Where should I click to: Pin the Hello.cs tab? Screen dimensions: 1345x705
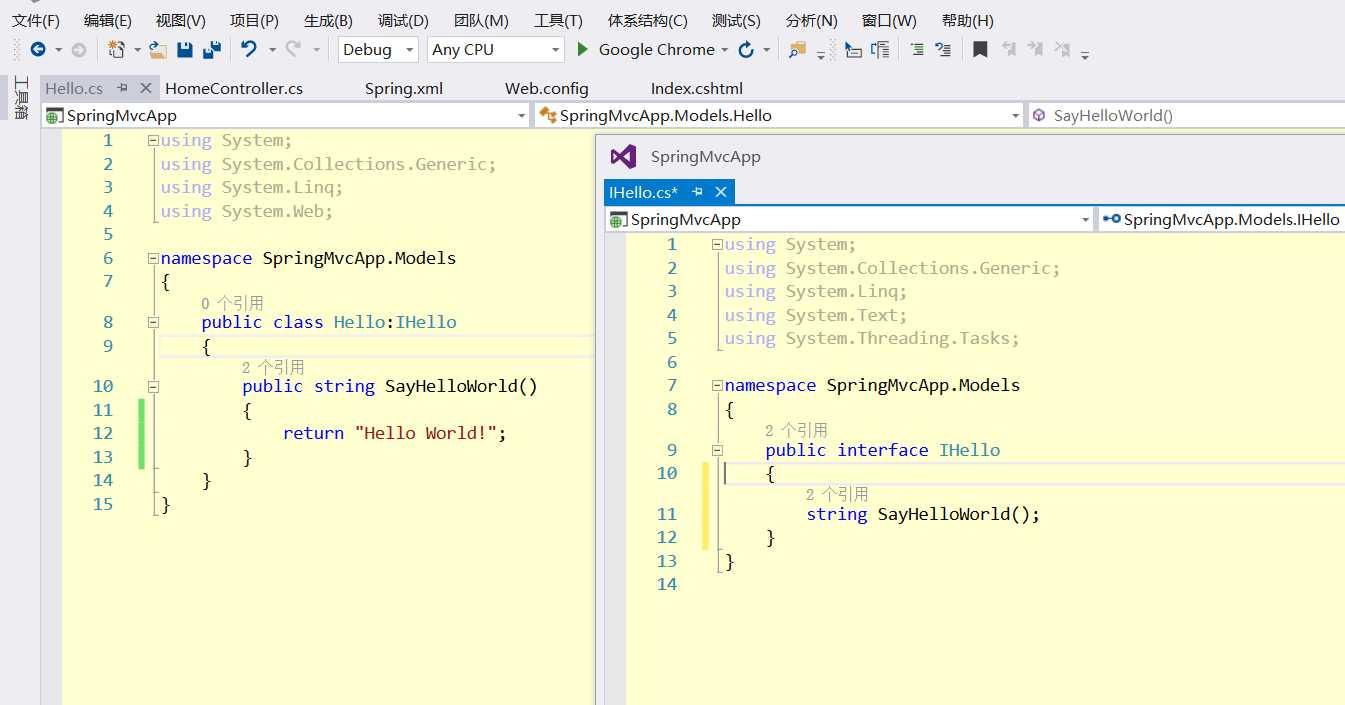click(123, 88)
